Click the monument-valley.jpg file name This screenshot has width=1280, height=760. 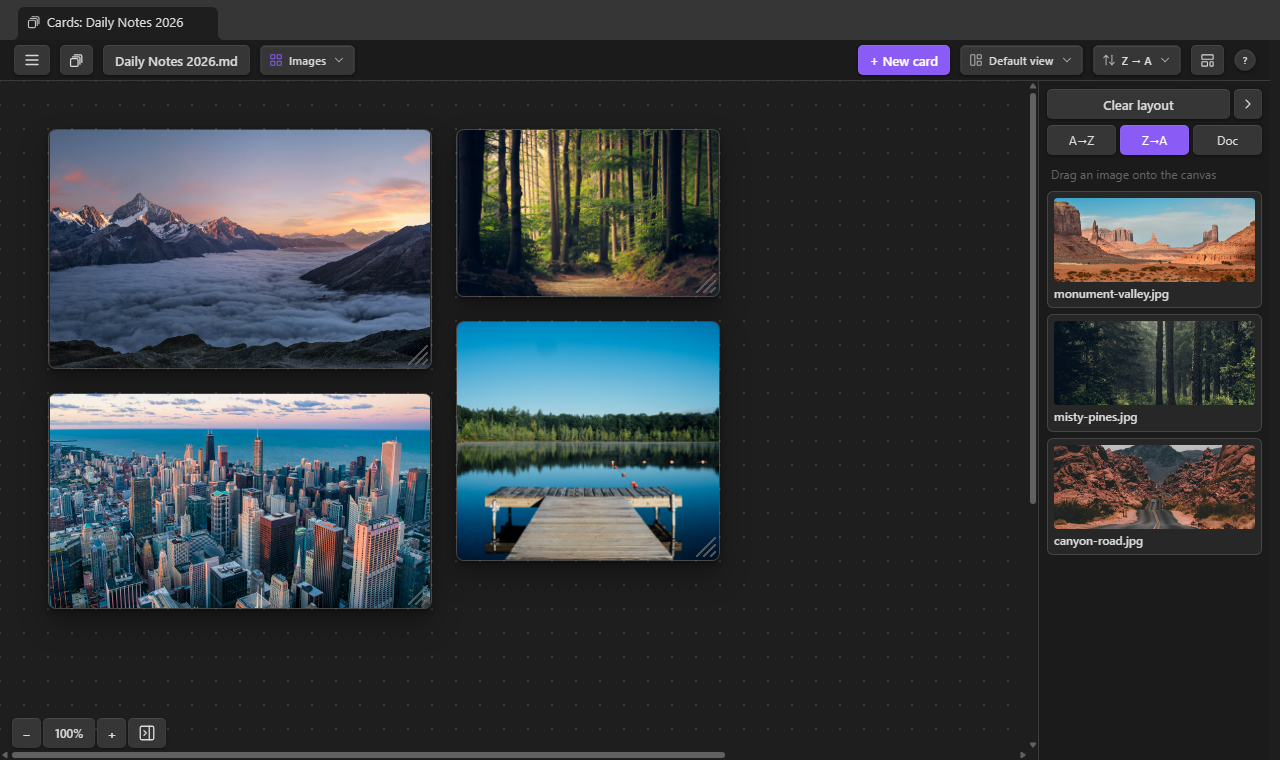[1111, 294]
